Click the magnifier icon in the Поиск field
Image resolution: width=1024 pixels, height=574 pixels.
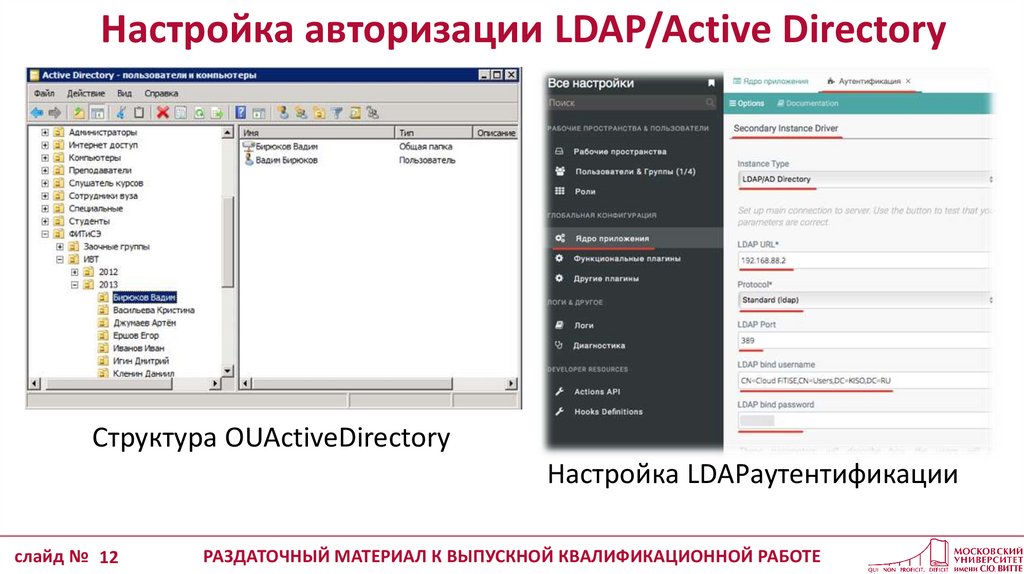point(710,103)
